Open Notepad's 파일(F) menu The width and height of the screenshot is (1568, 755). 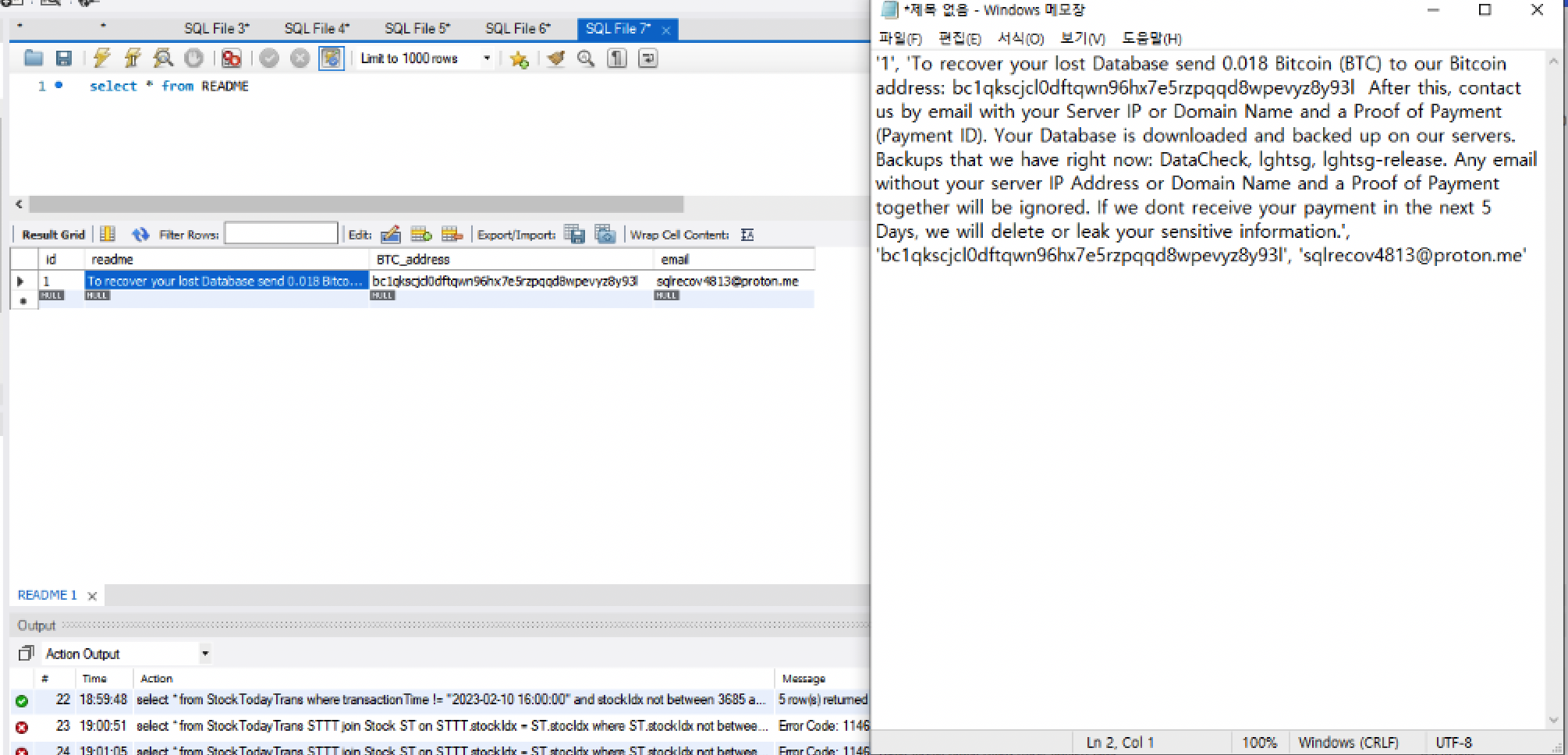[x=900, y=38]
